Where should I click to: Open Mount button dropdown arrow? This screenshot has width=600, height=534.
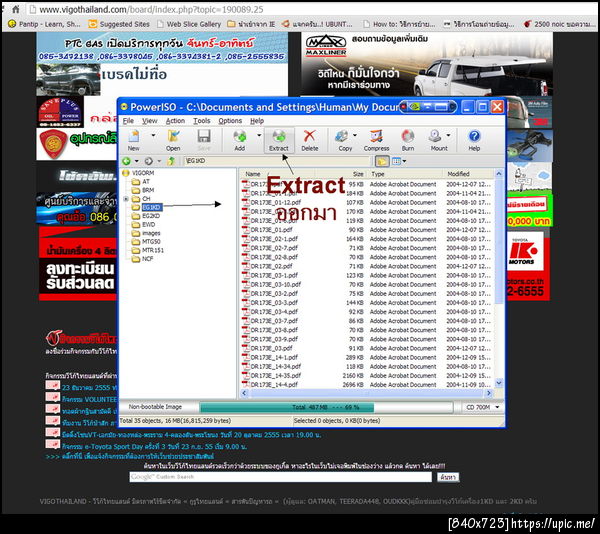coord(448,135)
